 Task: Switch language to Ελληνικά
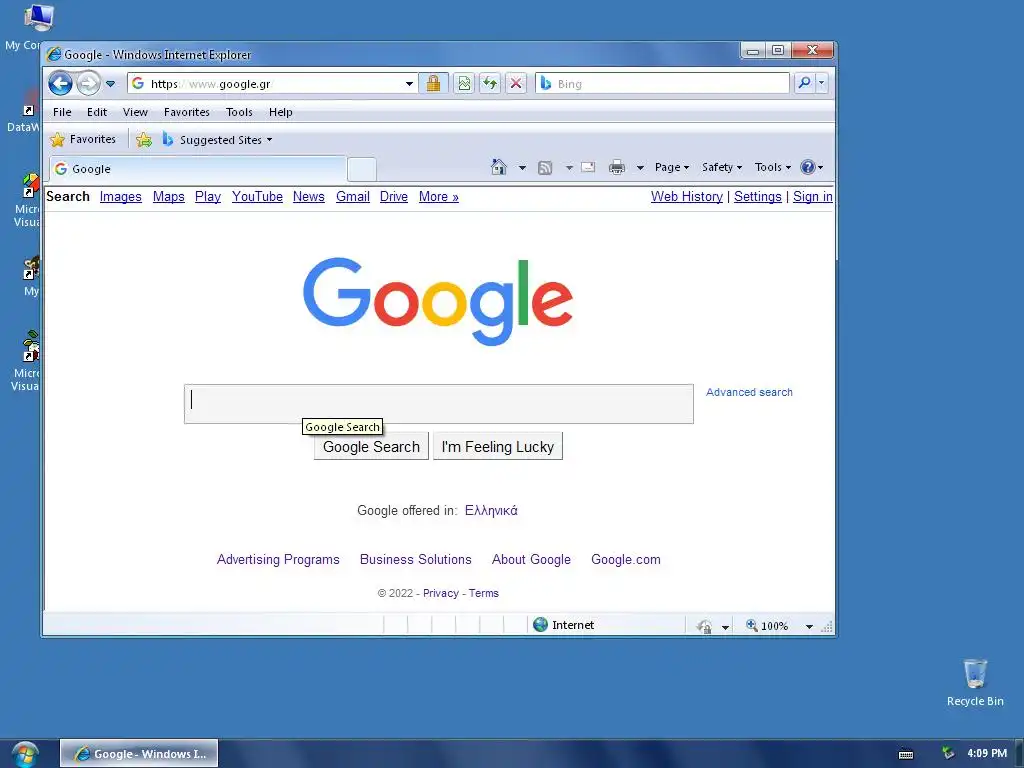coord(491,511)
